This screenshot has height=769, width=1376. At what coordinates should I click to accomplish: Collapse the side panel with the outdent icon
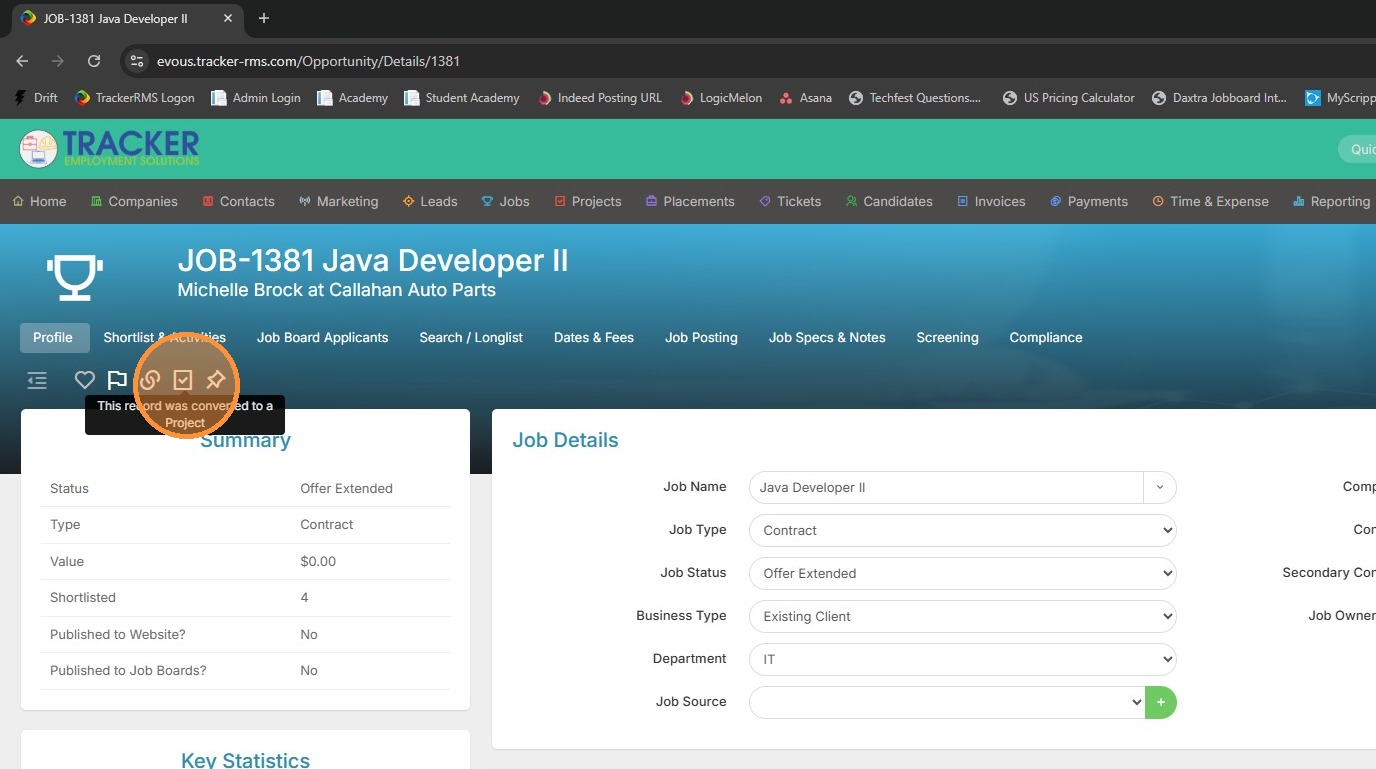pyautogui.click(x=37, y=380)
